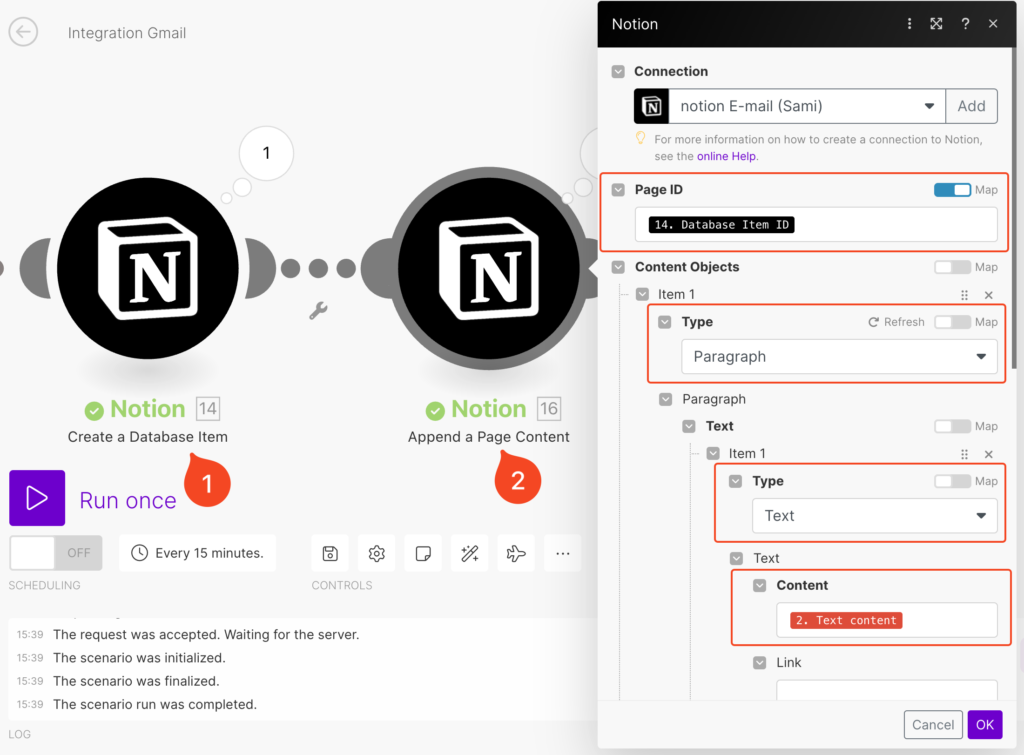Toggle Map switch for the Type Text field
1024x755 pixels.
(952, 481)
